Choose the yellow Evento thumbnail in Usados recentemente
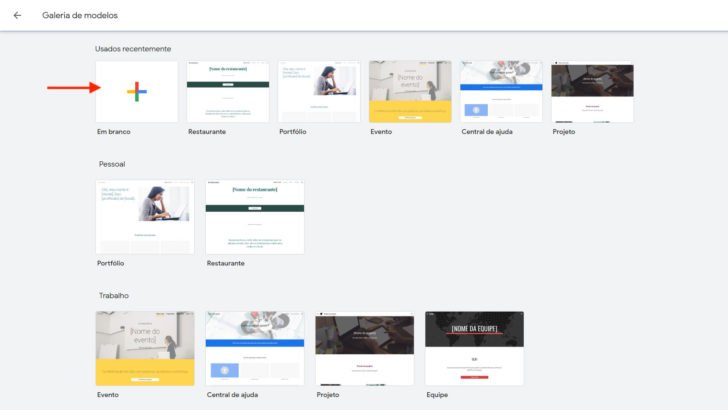This screenshot has width=728, height=410. (x=410, y=91)
